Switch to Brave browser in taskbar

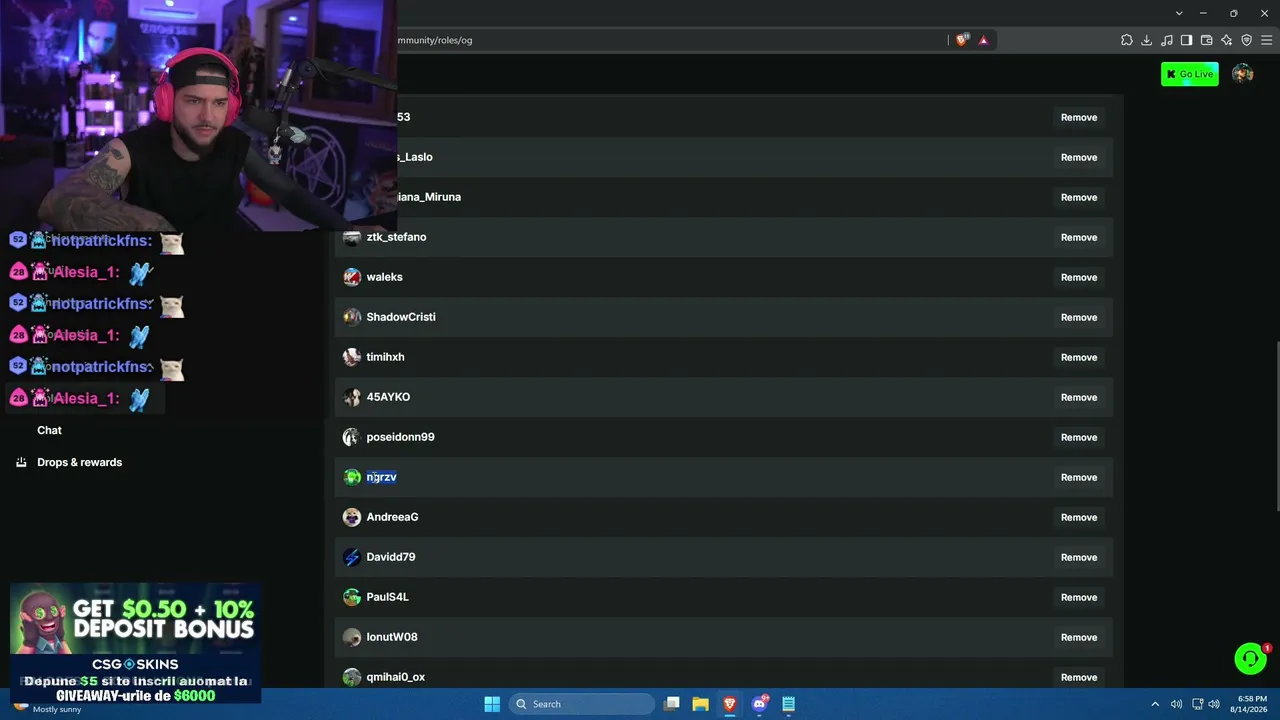[730, 704]
